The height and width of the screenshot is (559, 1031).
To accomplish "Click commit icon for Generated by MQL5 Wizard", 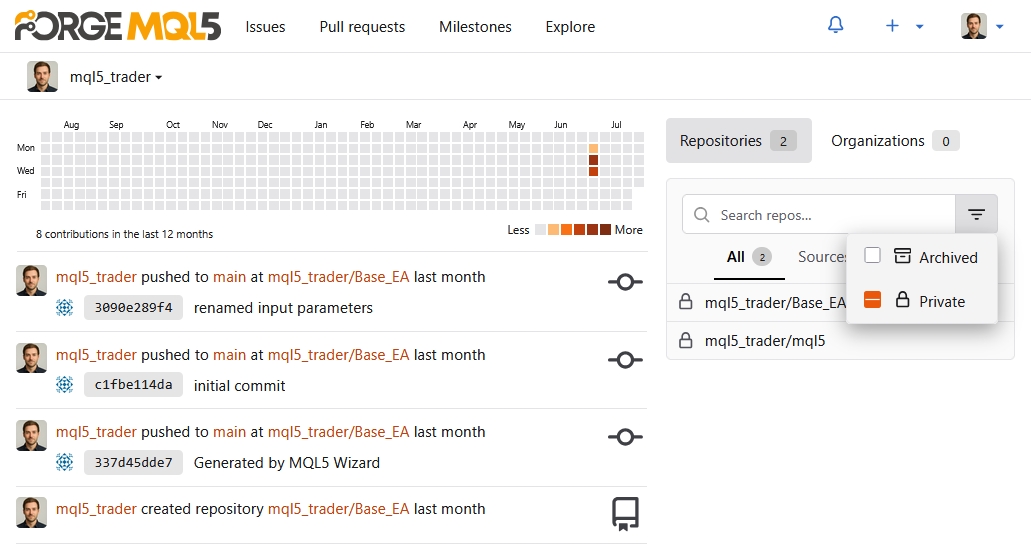I will point(625,437).
